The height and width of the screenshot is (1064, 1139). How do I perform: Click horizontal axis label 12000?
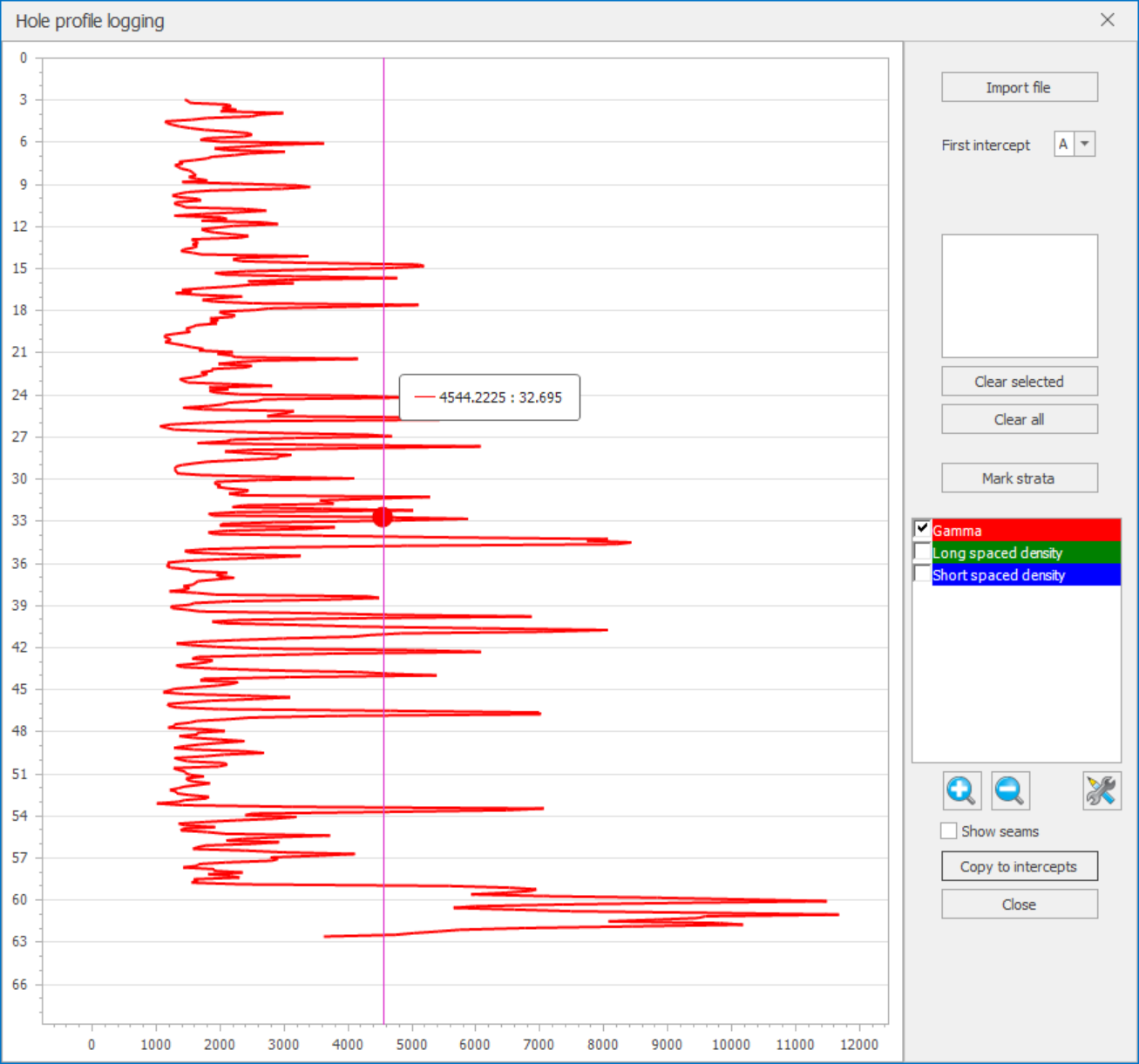pos(859,1044)
